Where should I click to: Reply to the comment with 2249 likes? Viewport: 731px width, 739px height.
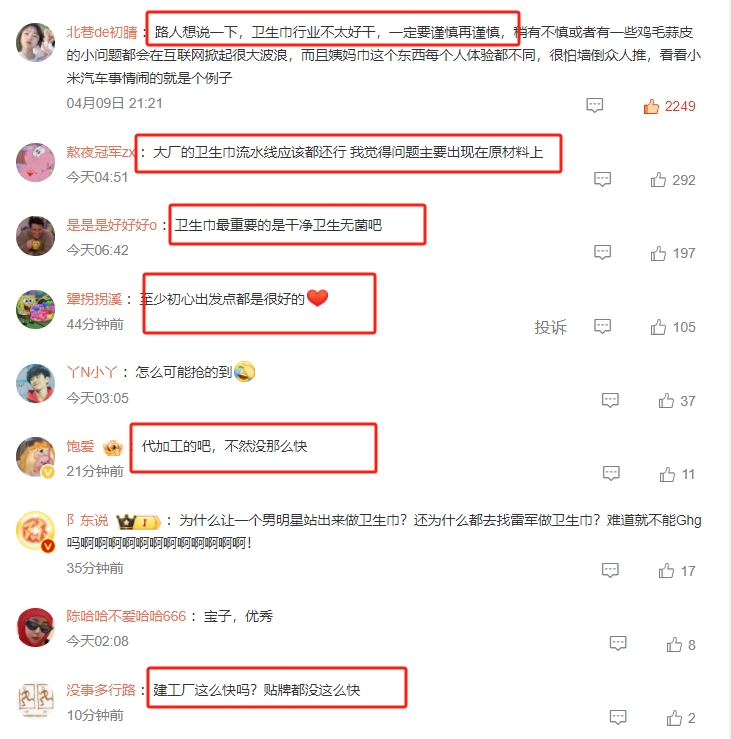[594, 105]
